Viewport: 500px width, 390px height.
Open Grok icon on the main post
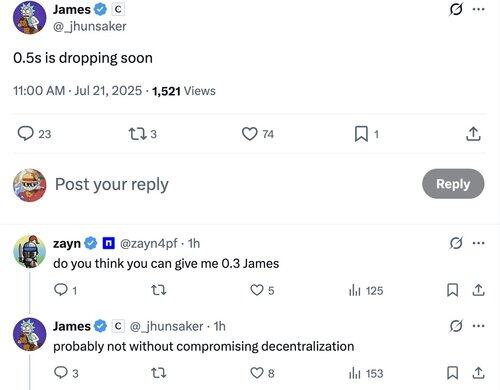pyautogui.click(x=456, y=9)
